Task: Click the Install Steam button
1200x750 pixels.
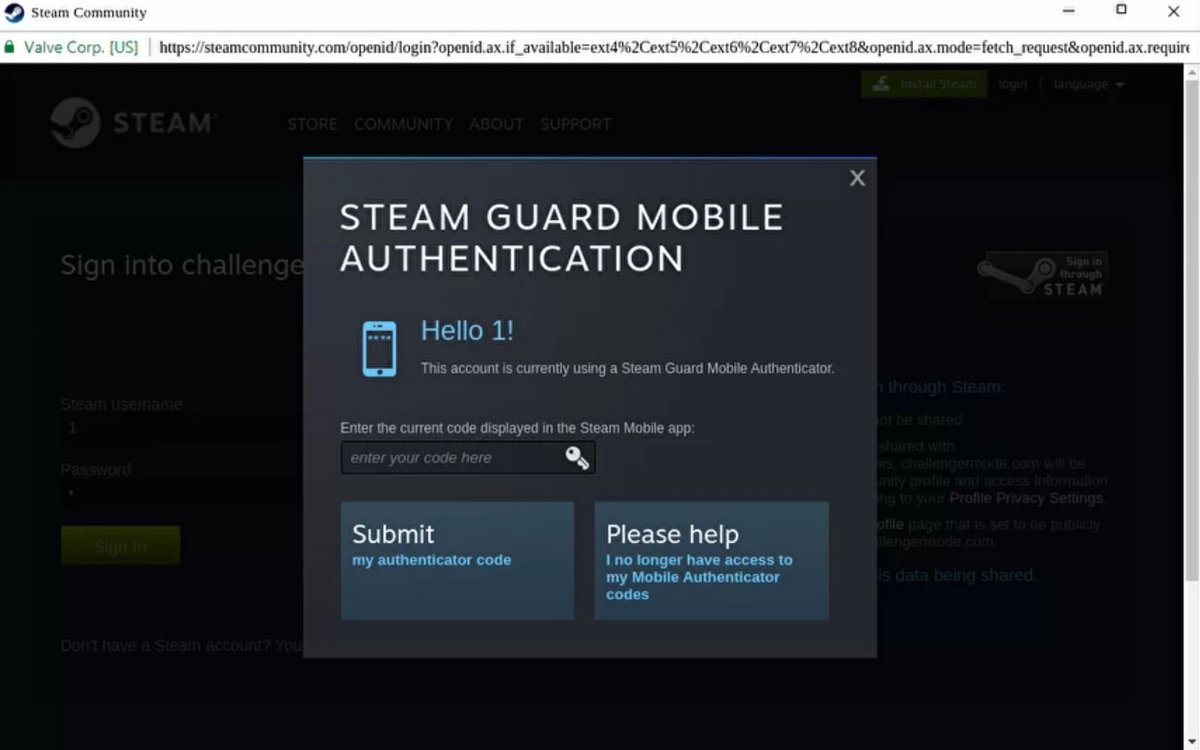Action: [924, 84]
